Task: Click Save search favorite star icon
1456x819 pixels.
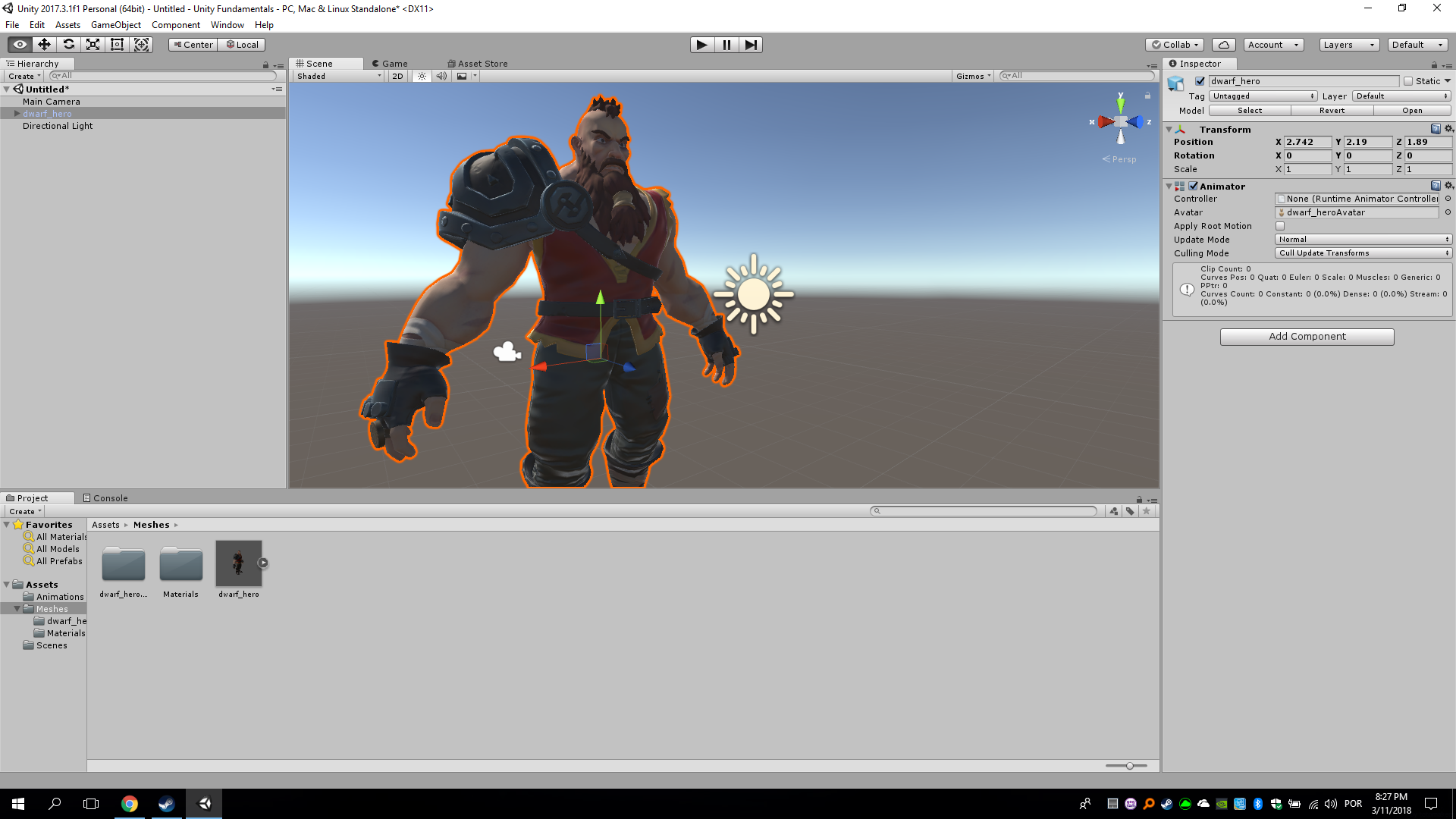Action: pyautogui.click(x=1147, y=511)
